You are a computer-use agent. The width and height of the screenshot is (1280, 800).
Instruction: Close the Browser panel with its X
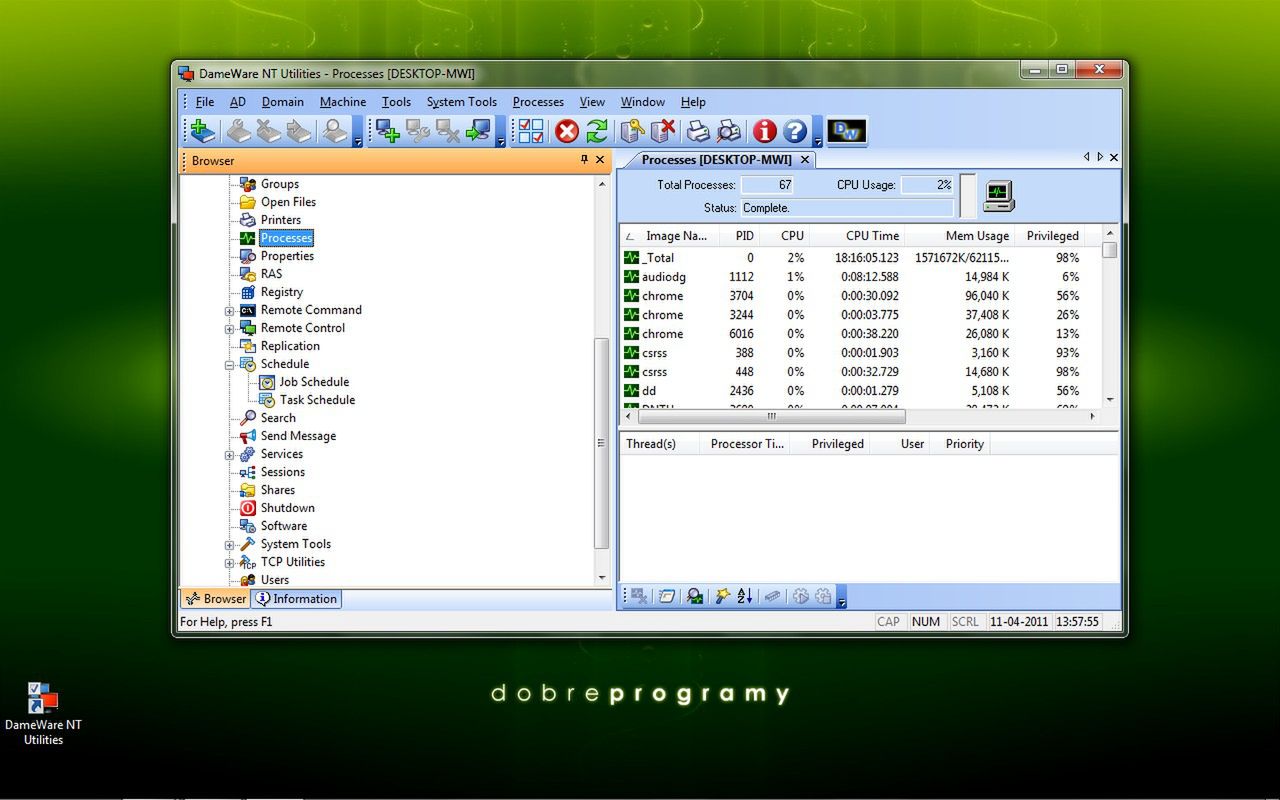tap(600, 160)
